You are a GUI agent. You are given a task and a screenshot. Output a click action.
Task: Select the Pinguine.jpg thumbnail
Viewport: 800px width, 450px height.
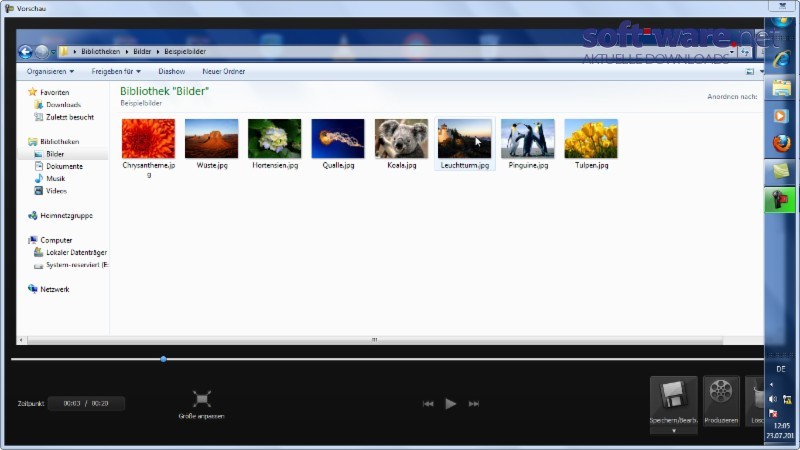click(528, 139)
